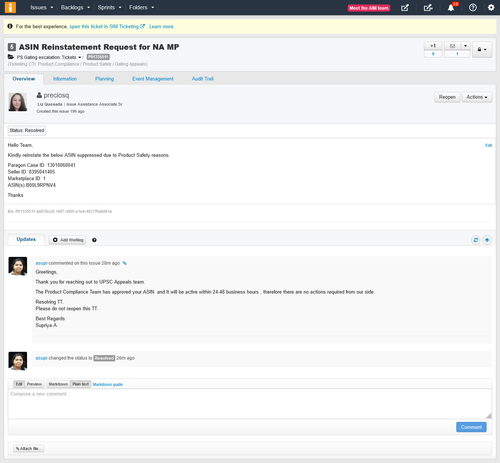Expand the Folders menu

141,7
